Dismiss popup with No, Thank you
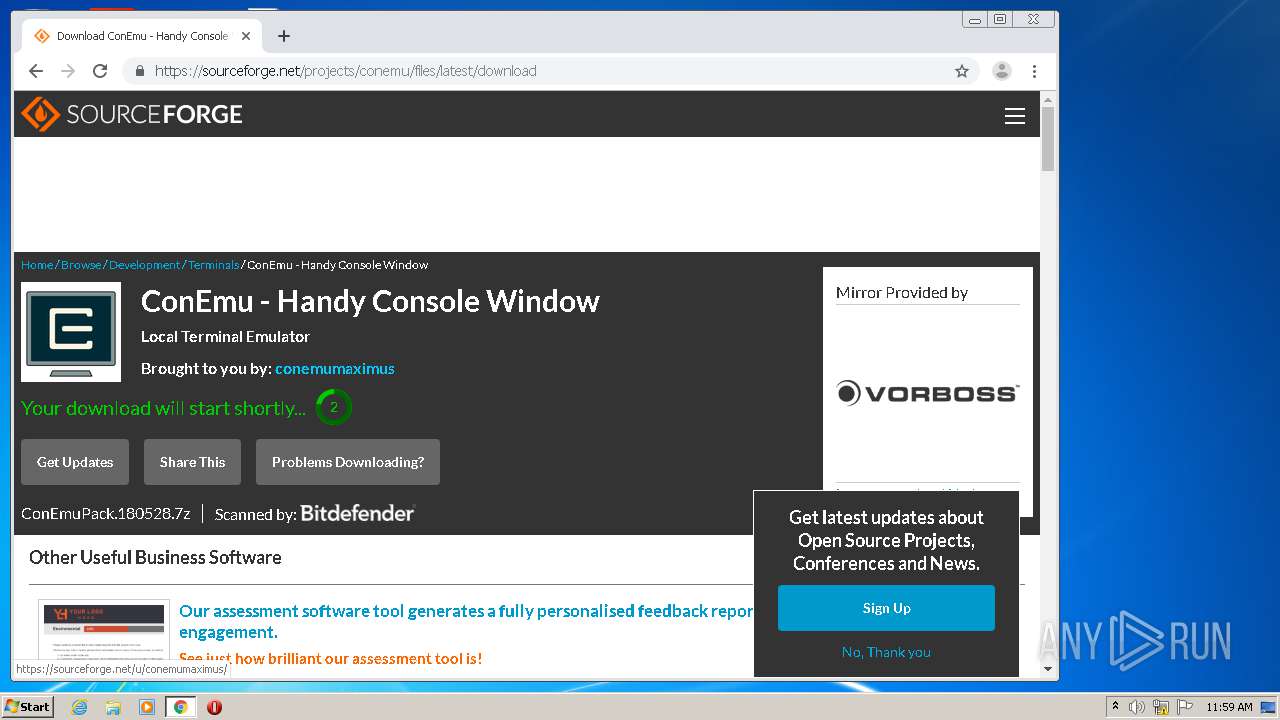Image resolution: width=1280 pixels, height=720 pixels. tap(886, 652)
